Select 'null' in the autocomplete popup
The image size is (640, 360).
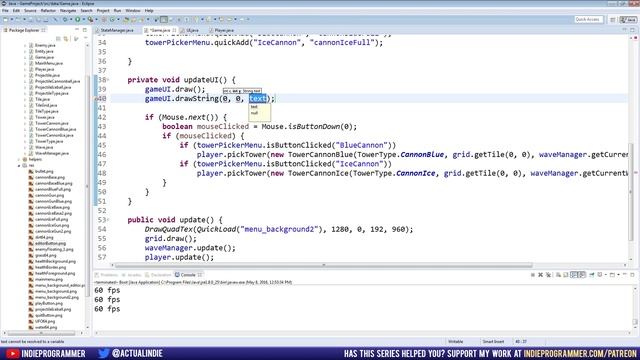point(254,113)
